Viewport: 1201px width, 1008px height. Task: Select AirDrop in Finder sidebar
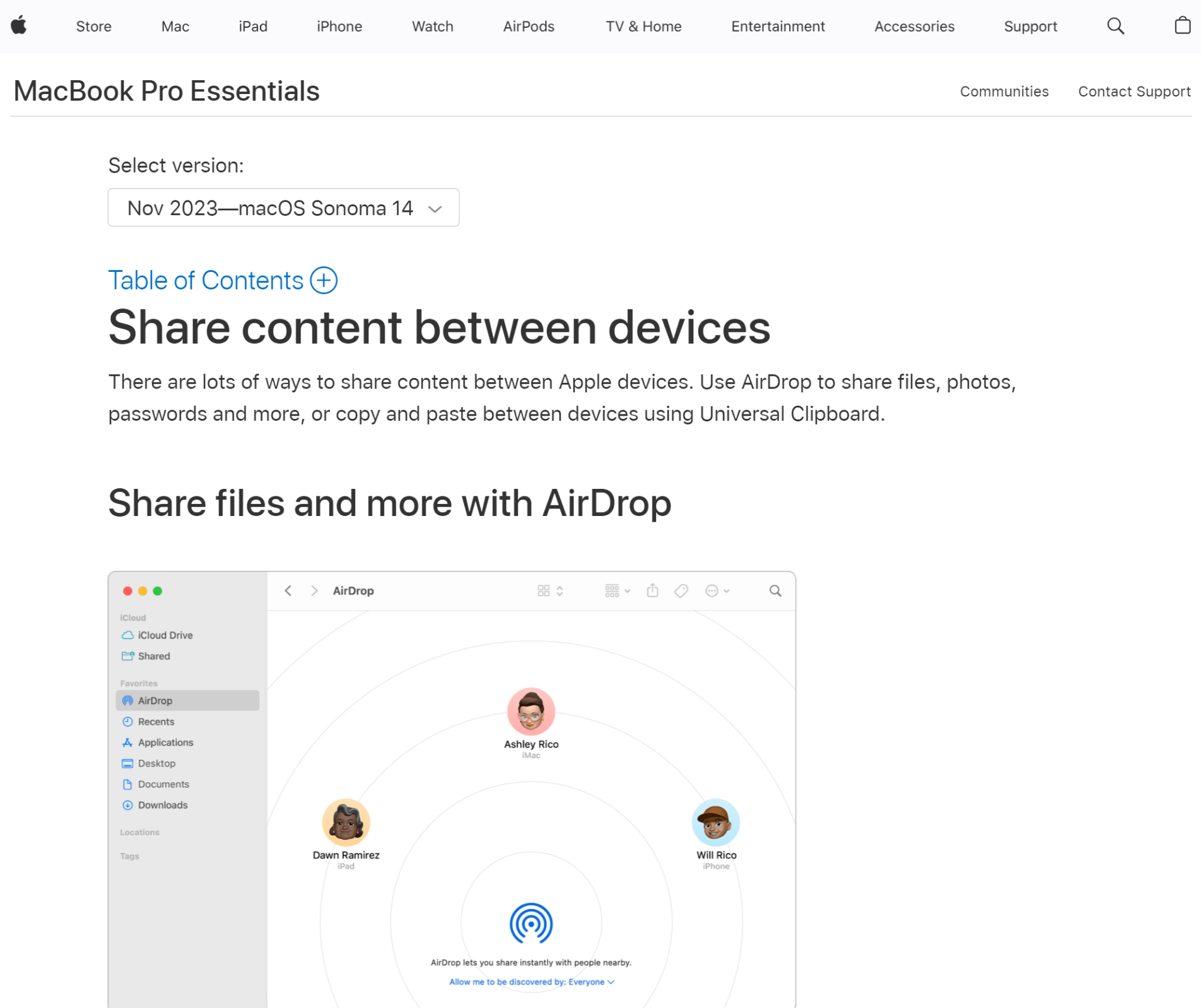187,701
